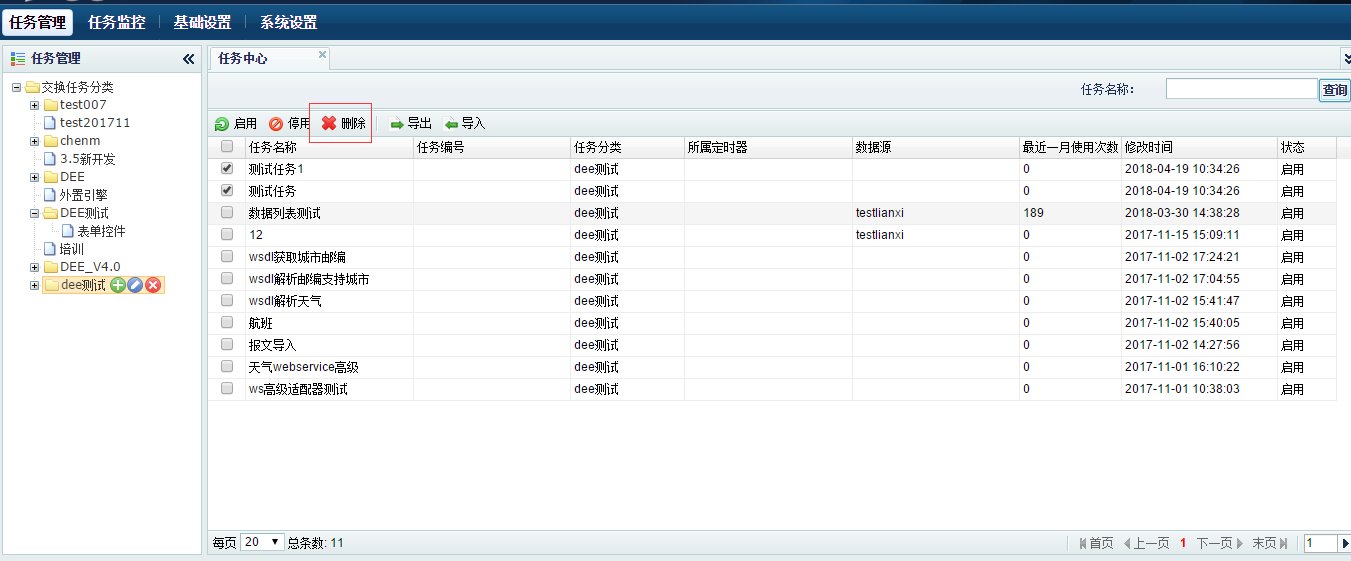Image resolution: width=1351 pixels, height=561 pixels.
Task: Sort by 任务名称 column header
Action: tap(329, 147)
